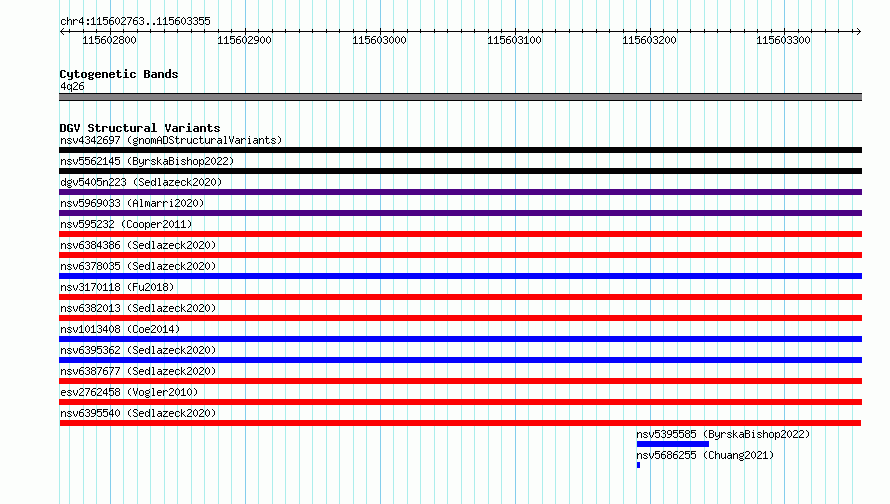The image size is (890, 504).
Task: Select the red bar under nsv6382013
Action: 460,318
